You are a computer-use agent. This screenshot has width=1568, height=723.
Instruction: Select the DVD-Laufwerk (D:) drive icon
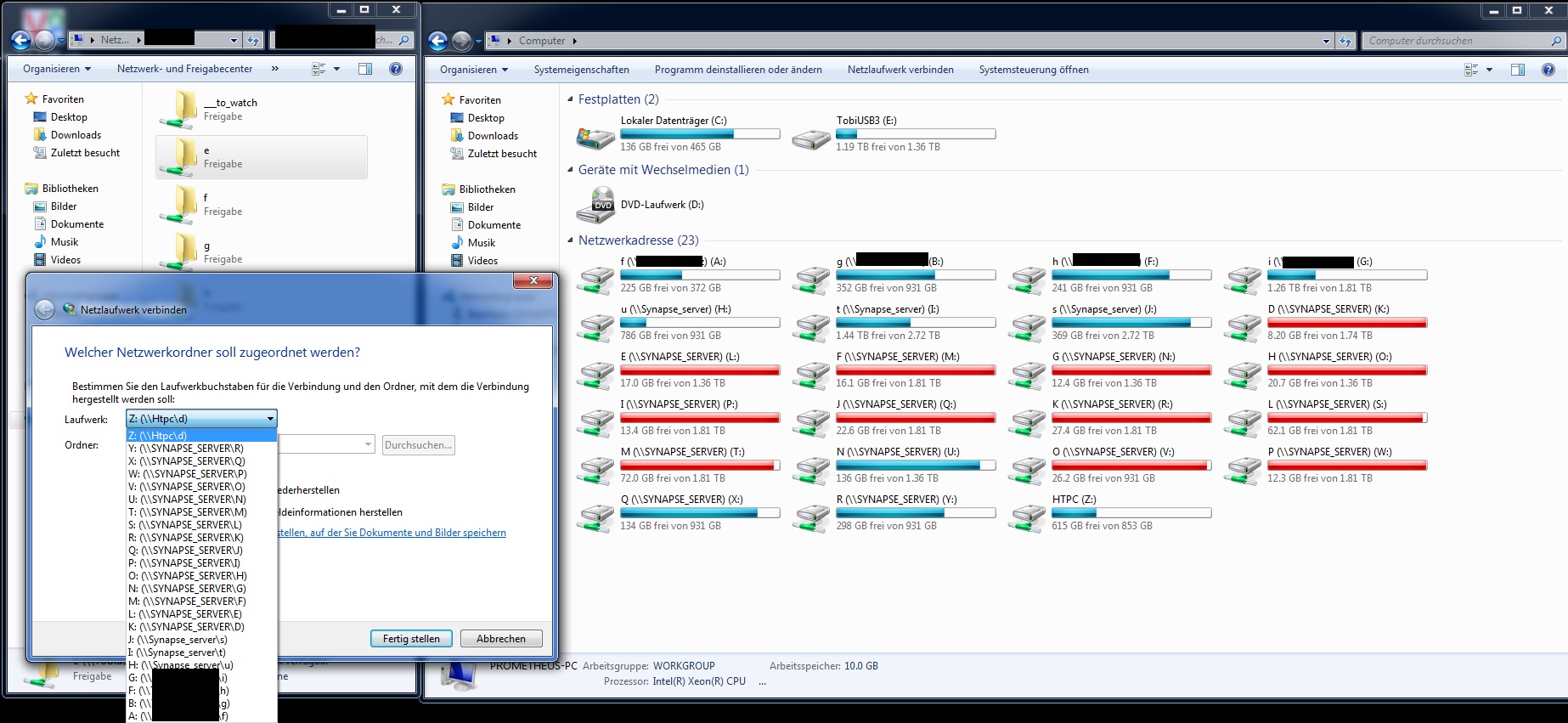pos(595,206)
